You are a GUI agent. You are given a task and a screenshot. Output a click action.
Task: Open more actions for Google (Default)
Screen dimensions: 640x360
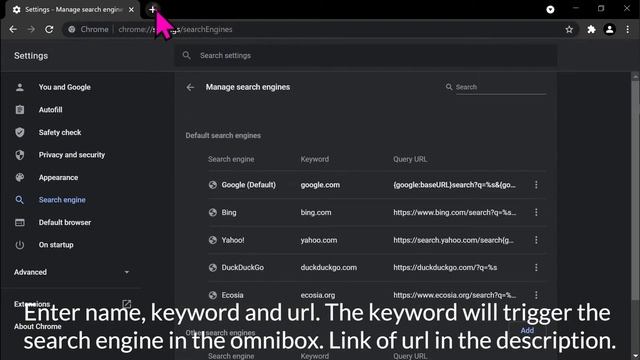pos(536,185)
